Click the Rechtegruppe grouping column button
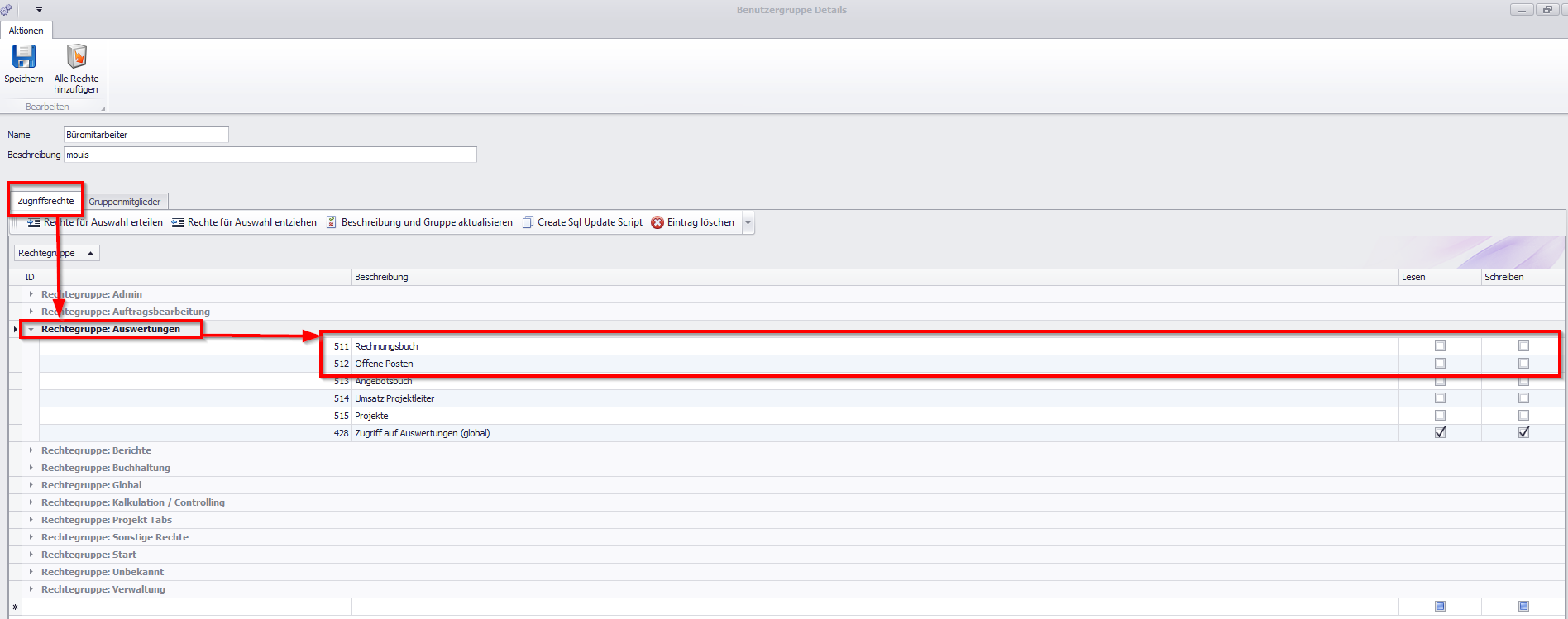The height and width of the screenshot is (619, 1568). [x=56, y=253]
